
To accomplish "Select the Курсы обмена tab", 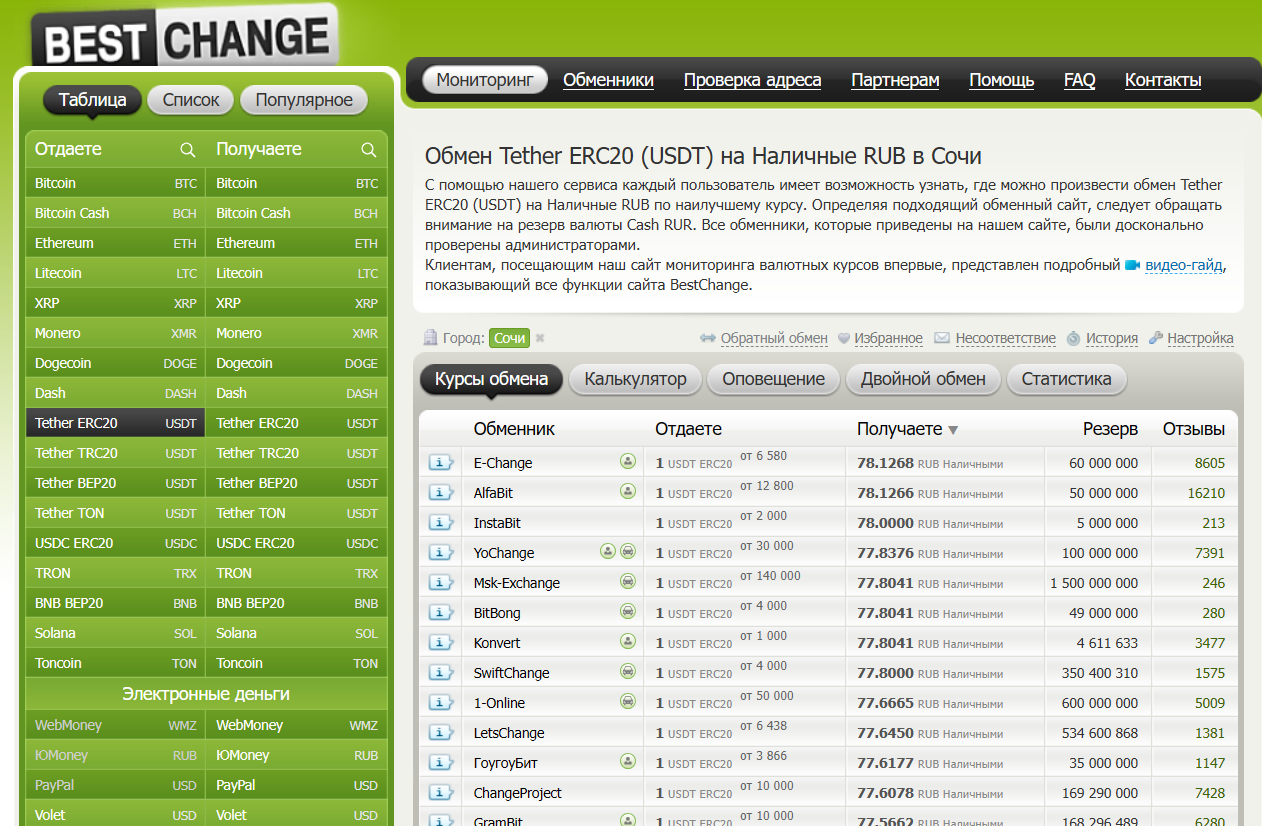I will coord(492,379).
